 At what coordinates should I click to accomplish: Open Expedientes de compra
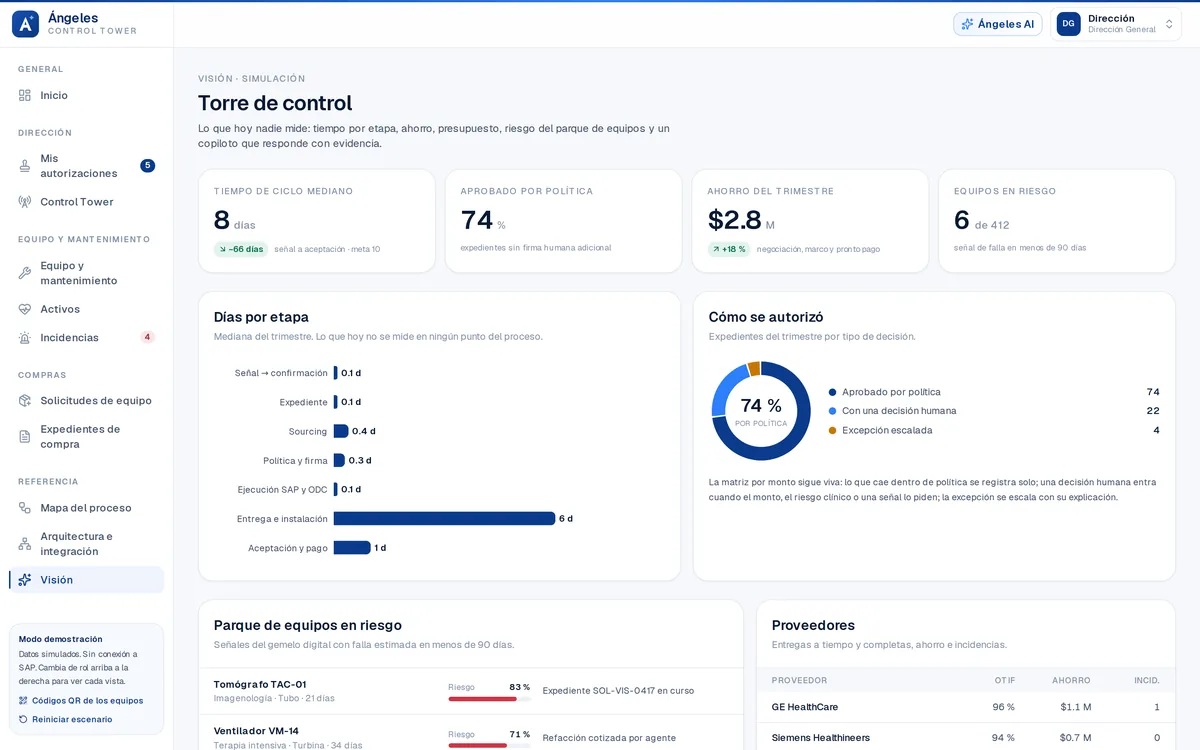click(86, 437)
